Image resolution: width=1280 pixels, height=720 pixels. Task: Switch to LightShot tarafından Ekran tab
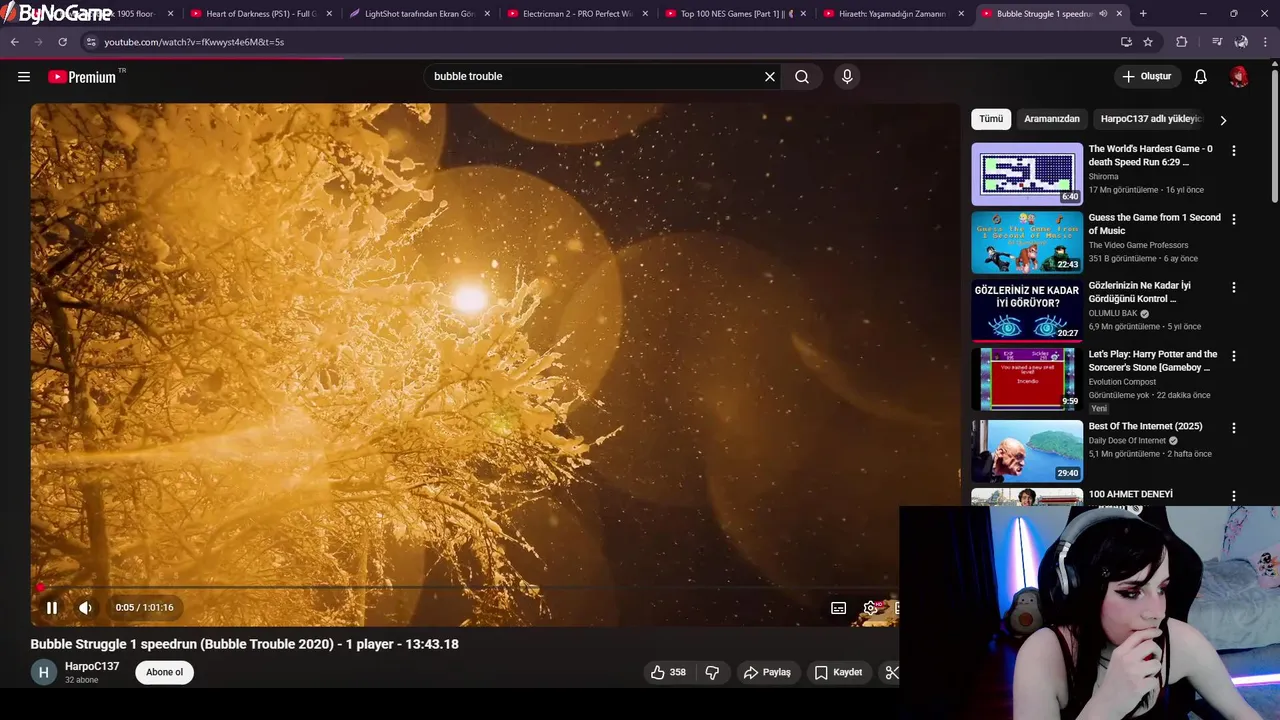click(x=418, y=14)
